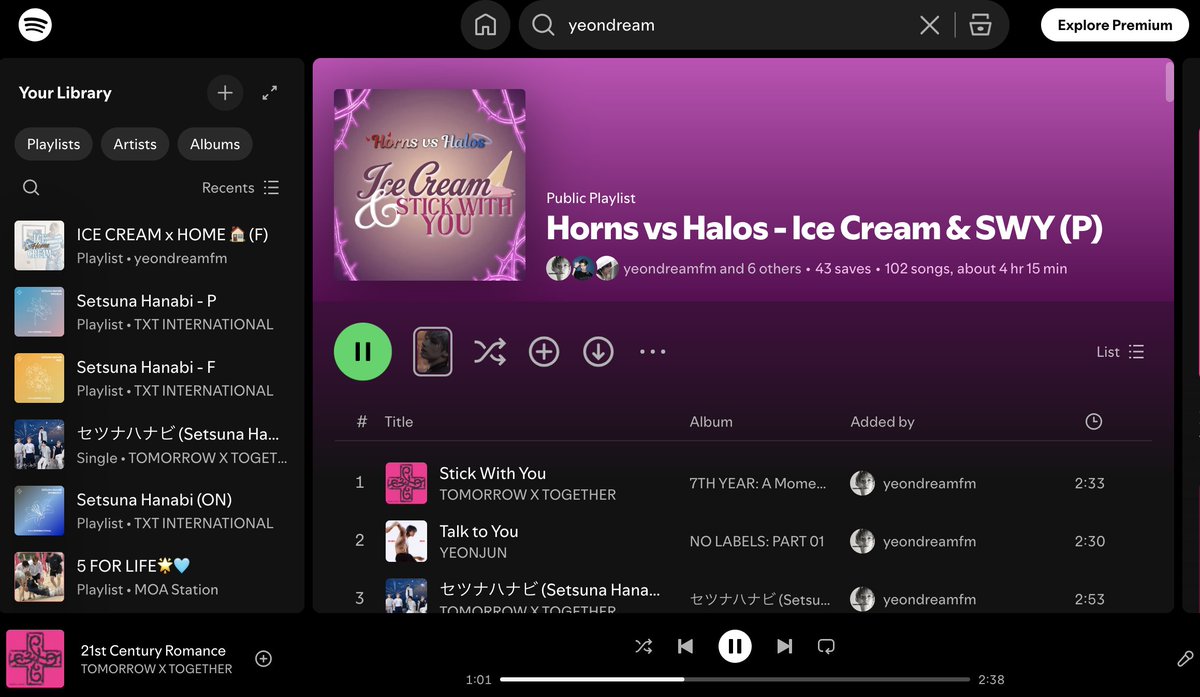Viewport: 1200px width, 697px height.
Task: Open 5 FOR LIFE playlist
Action: click(x=152, y=577)
